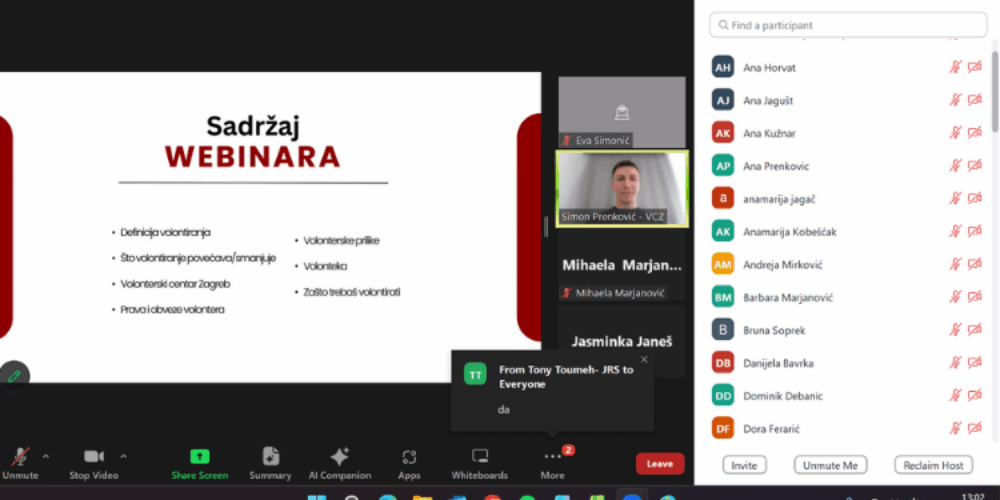Click the Invite button

click(x=744, y=465)
